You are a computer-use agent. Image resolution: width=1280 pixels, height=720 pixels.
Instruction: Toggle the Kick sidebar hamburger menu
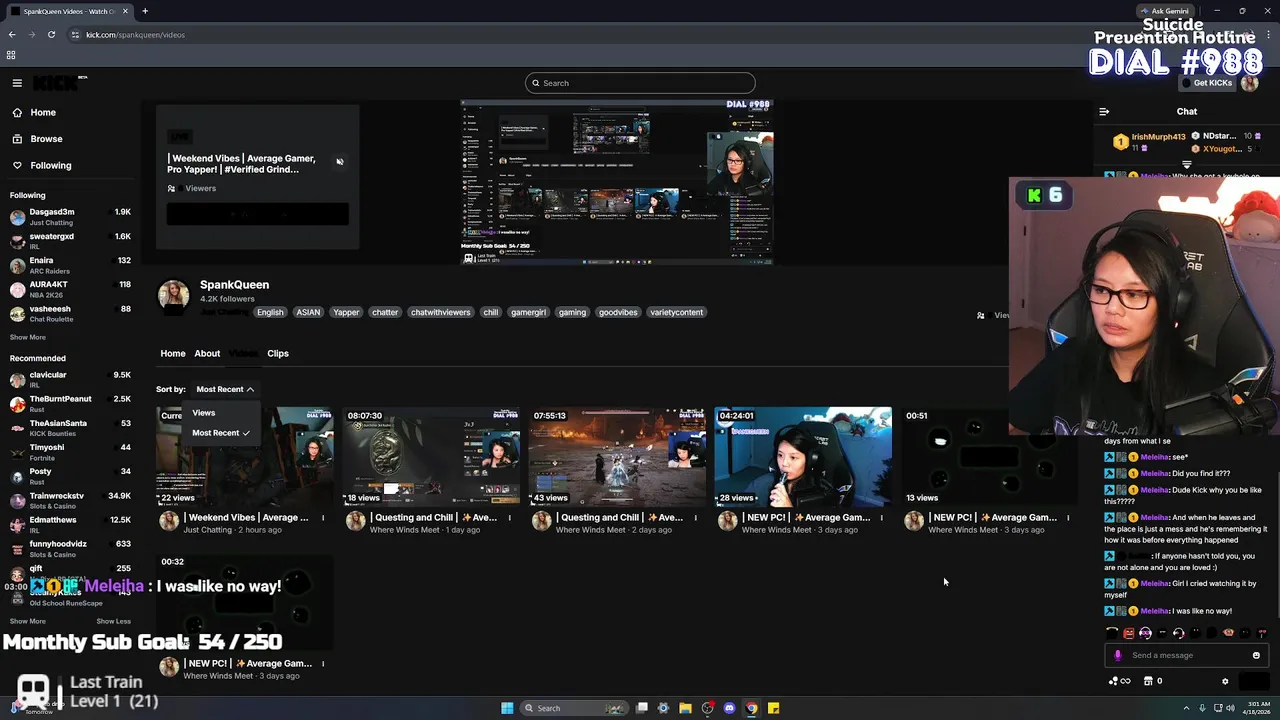pos(17,83)
